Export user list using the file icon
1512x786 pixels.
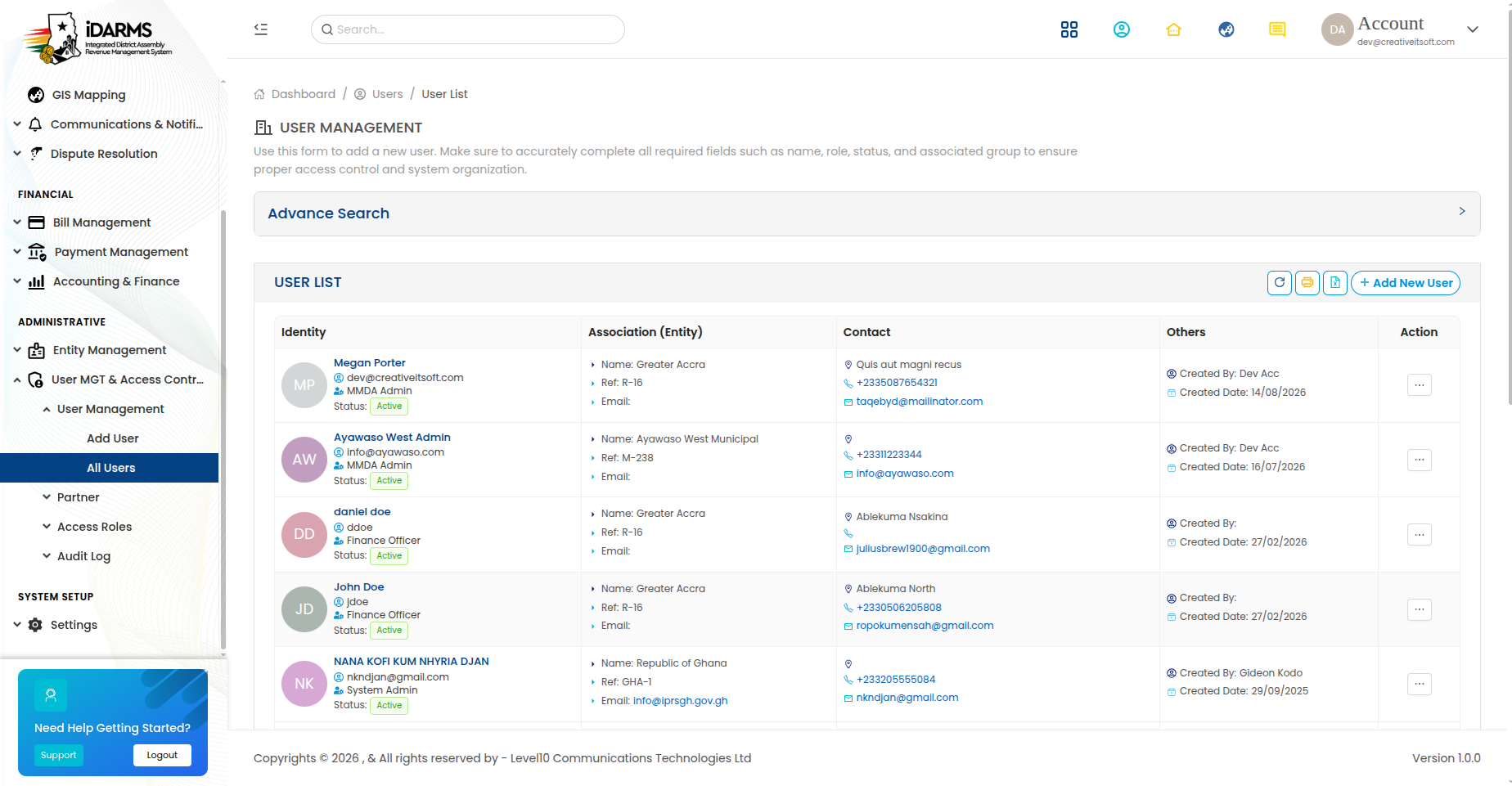click(x=1335, y=283)
